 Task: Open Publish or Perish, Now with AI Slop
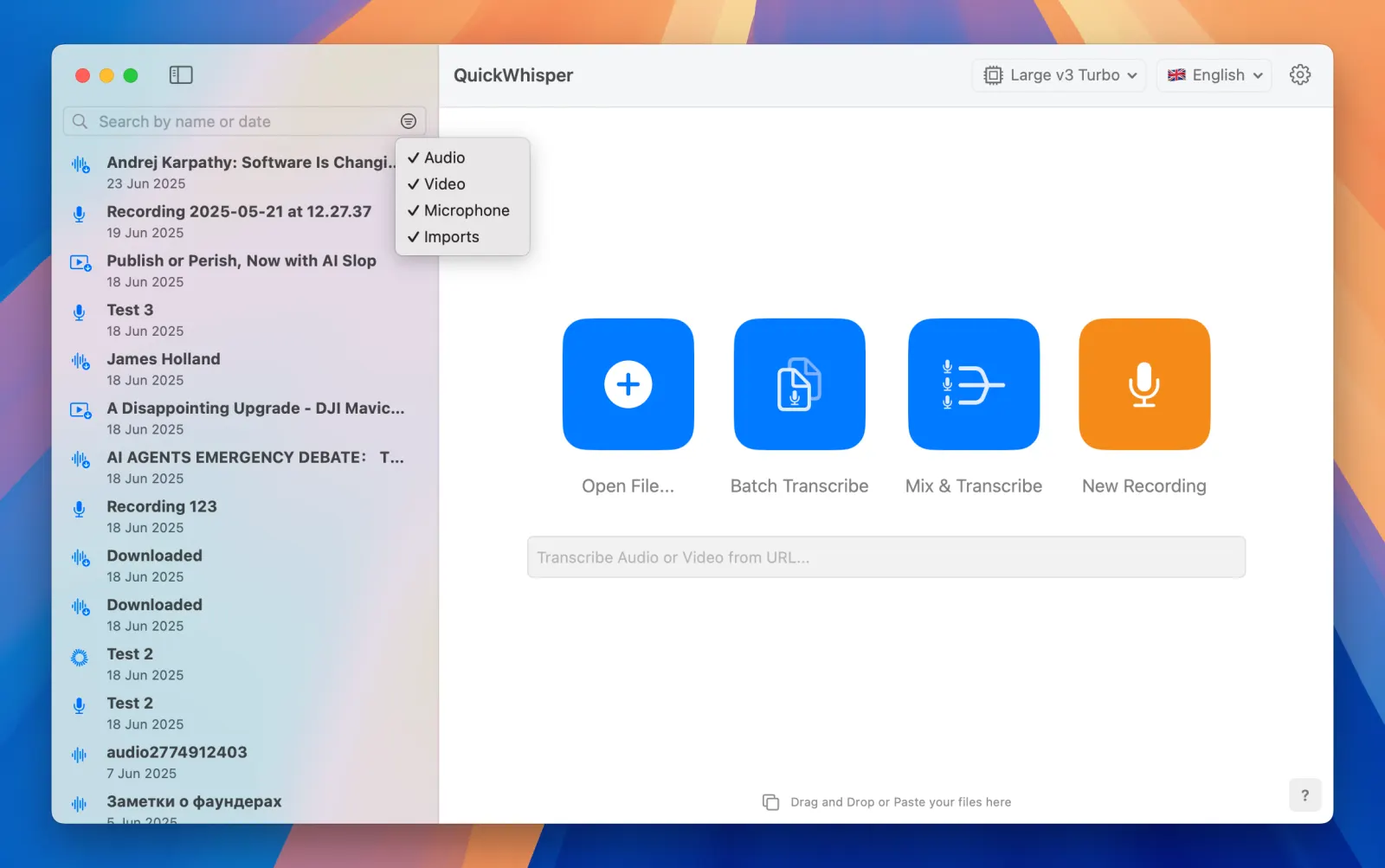click(245, 271)
